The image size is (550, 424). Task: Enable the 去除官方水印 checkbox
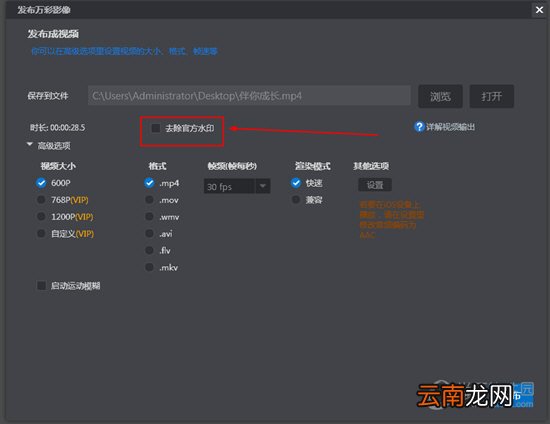point(155,128)
